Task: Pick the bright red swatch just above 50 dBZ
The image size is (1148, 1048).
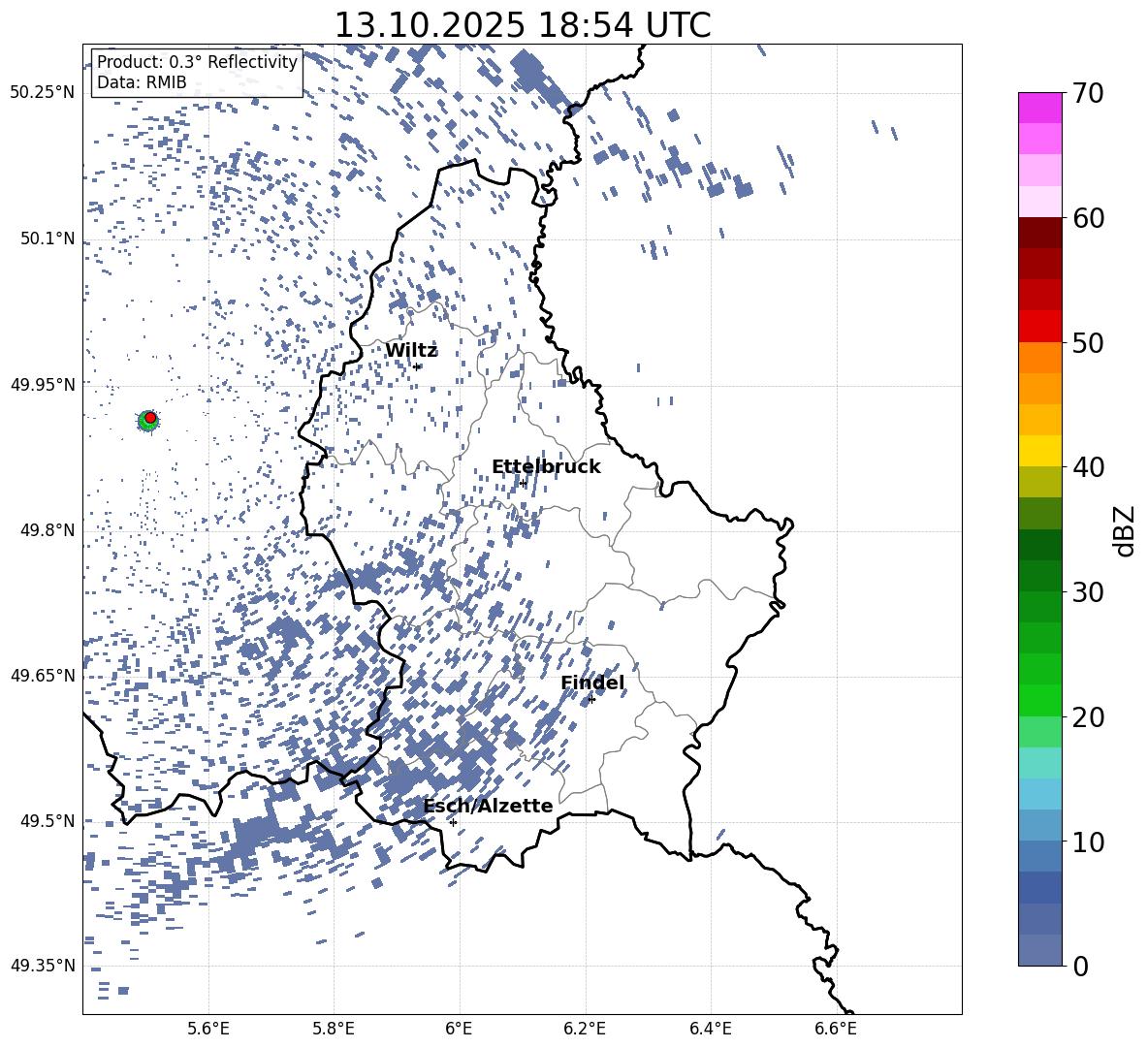Action: 1039,327
